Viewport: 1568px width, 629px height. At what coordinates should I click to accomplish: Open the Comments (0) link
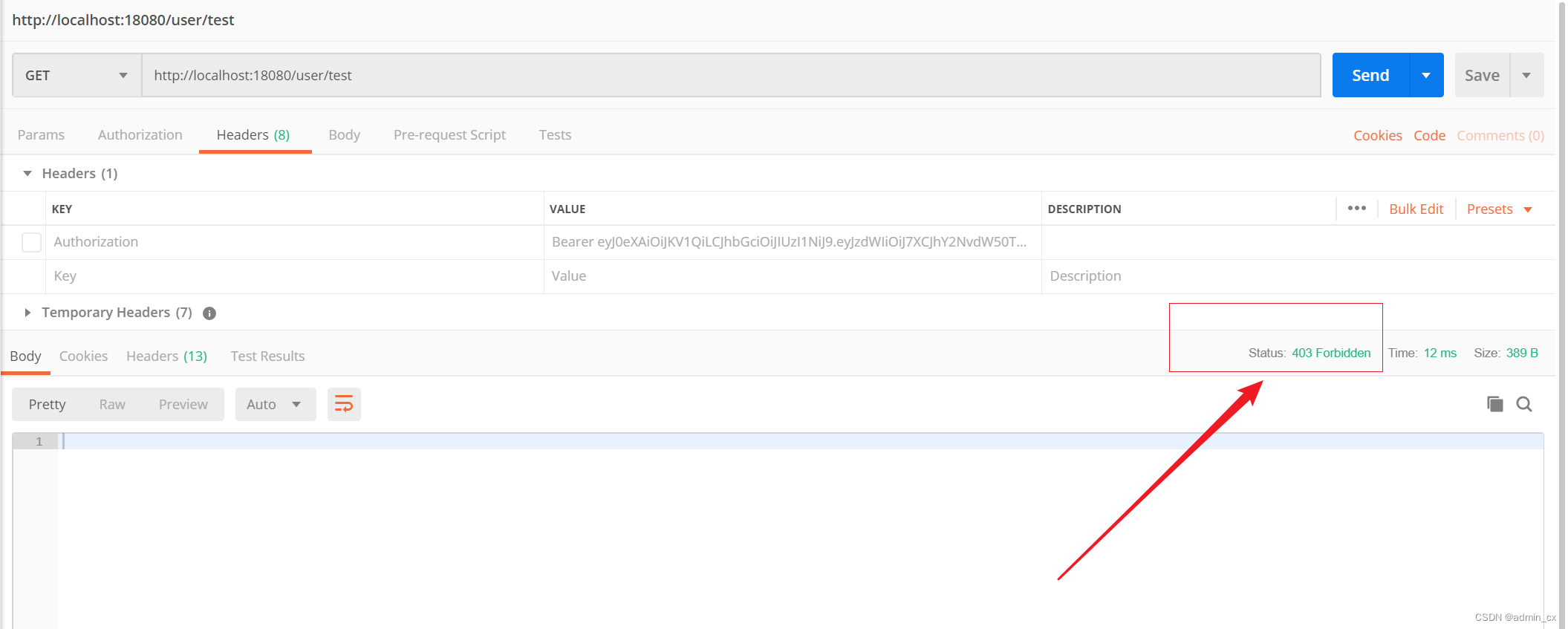click(1500, 136)
